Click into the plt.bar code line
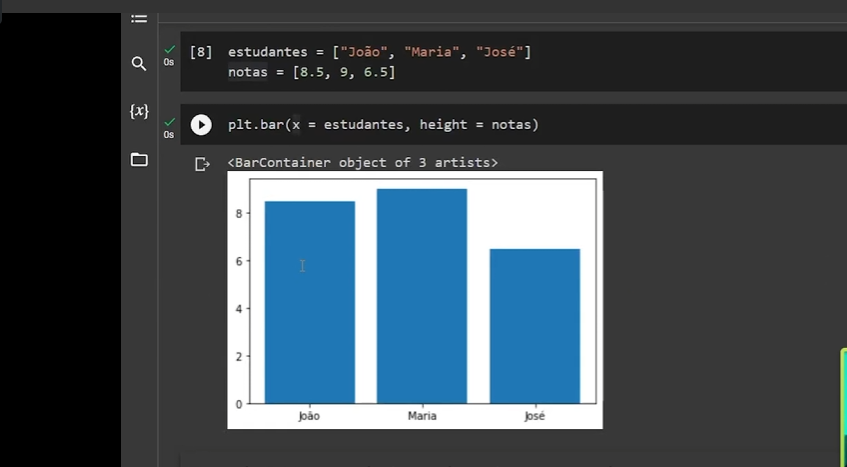Image resolution: width=847 pixels, height=467 pixels. pyautogui.click(x=384, y=125)
